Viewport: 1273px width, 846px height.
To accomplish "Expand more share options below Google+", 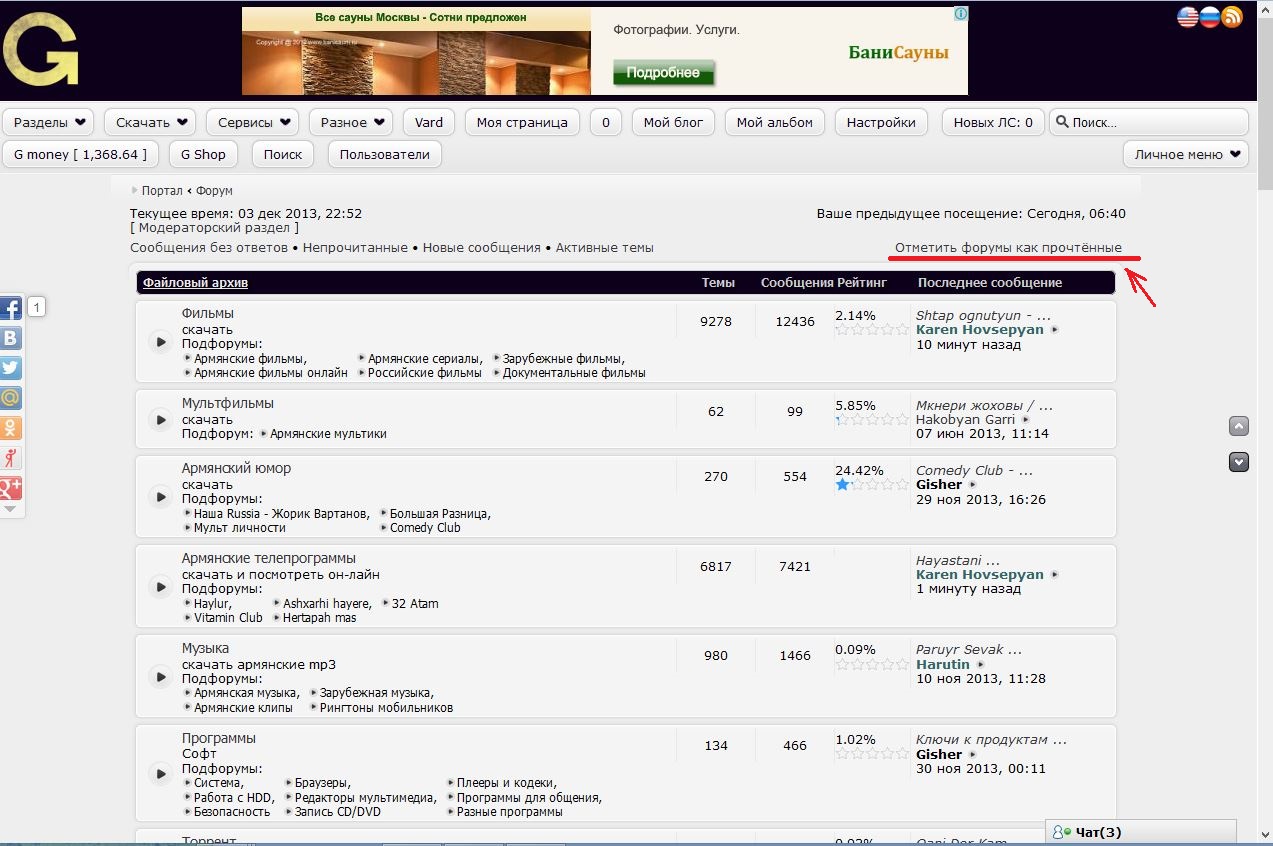I will [x=10, y=510].
